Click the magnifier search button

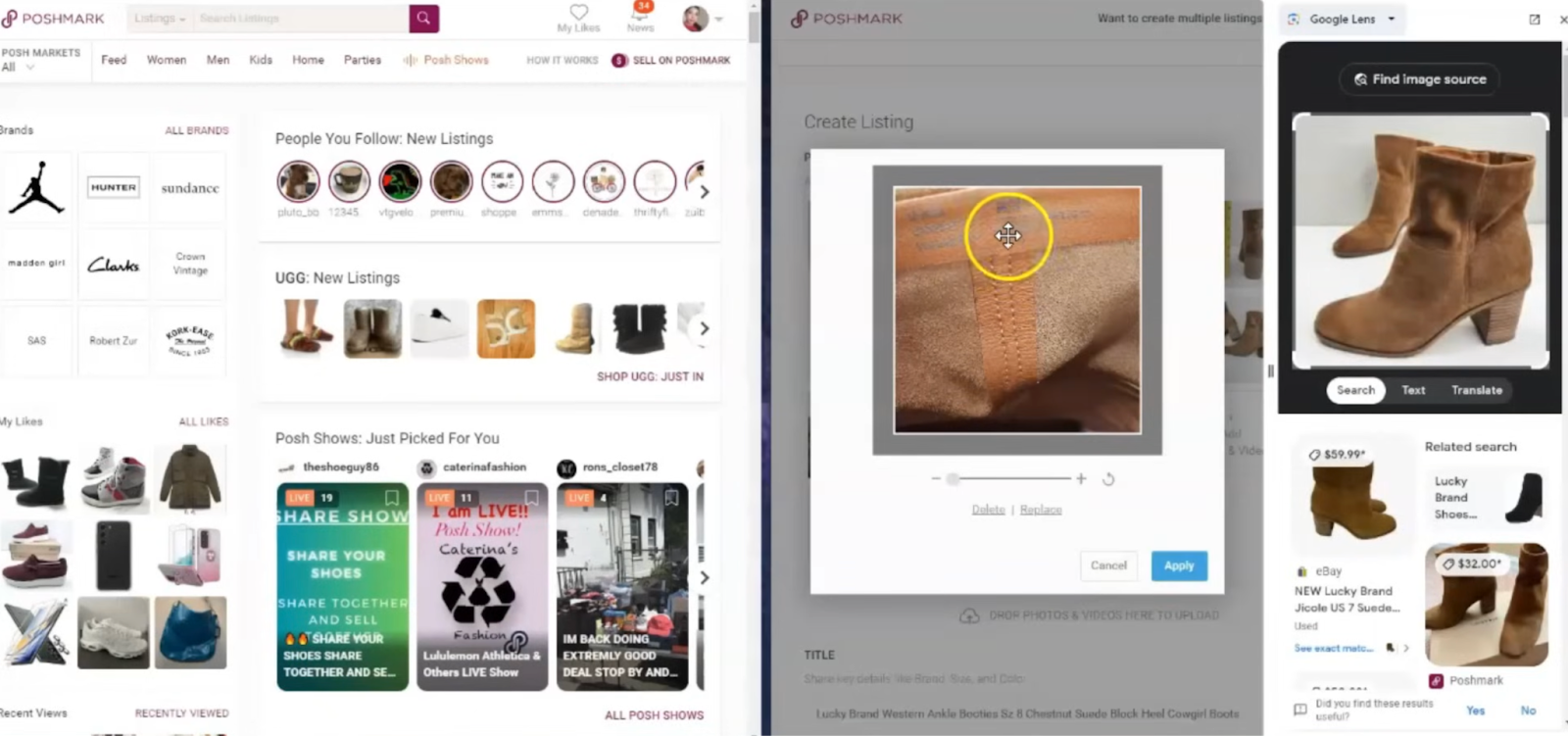[423, 19]
